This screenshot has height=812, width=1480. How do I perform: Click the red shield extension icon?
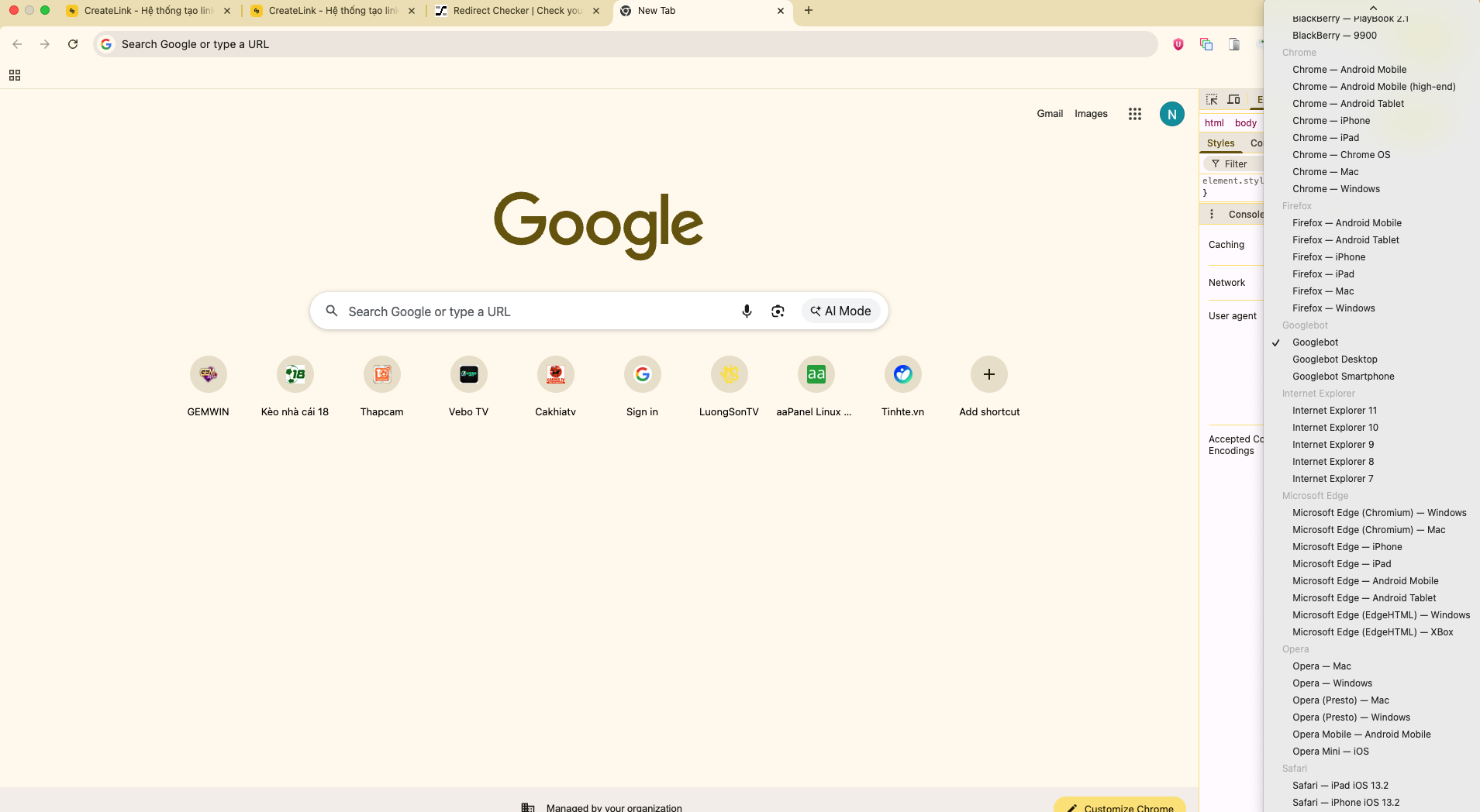tap(1178, 44)
